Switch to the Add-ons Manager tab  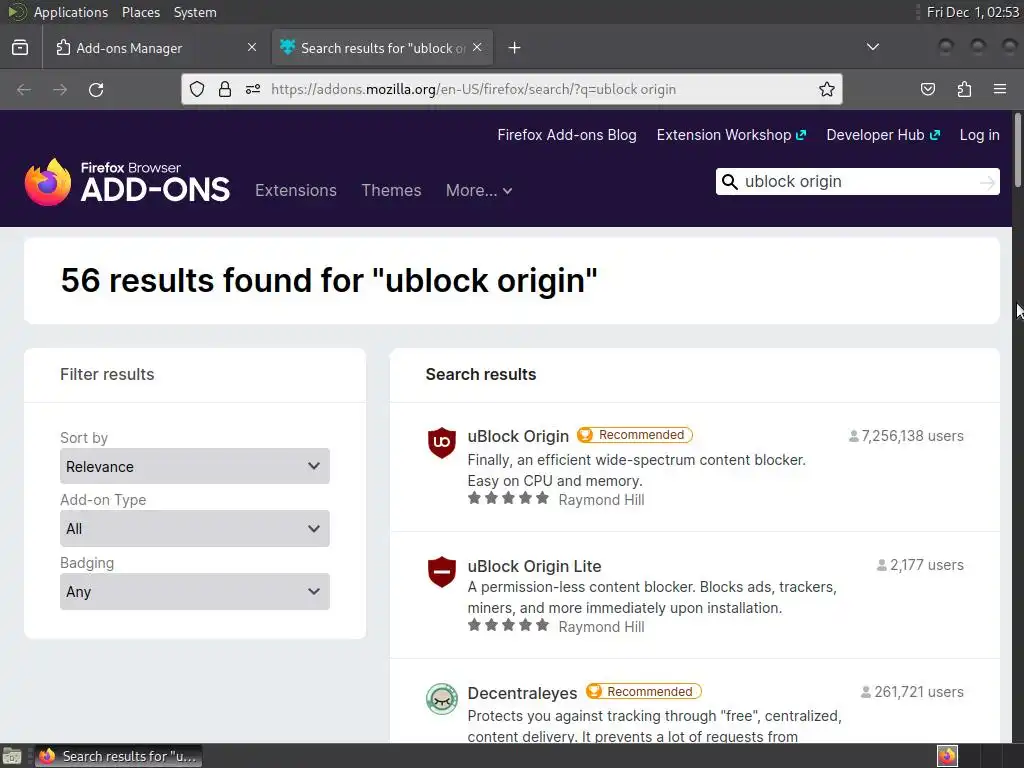(x=155, y=48)
